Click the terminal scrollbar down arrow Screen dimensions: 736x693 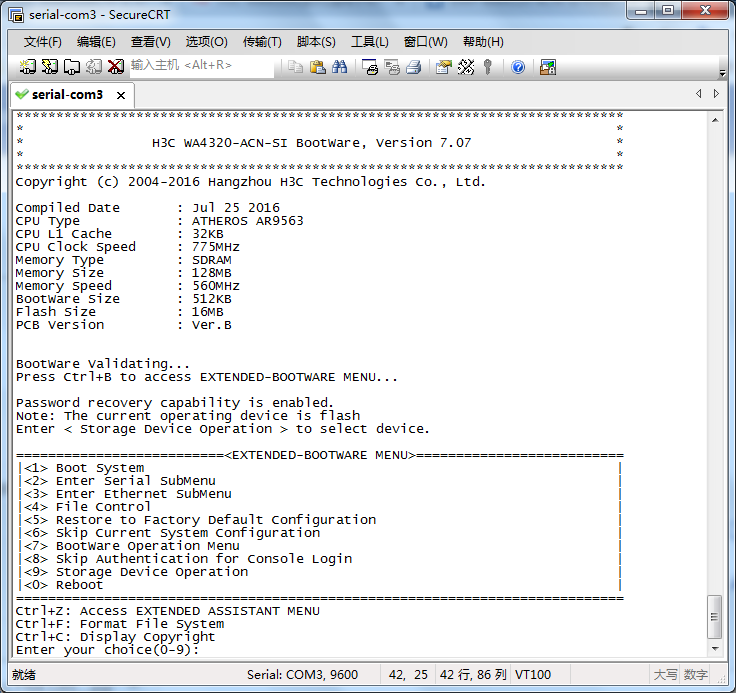pos(714,649)
